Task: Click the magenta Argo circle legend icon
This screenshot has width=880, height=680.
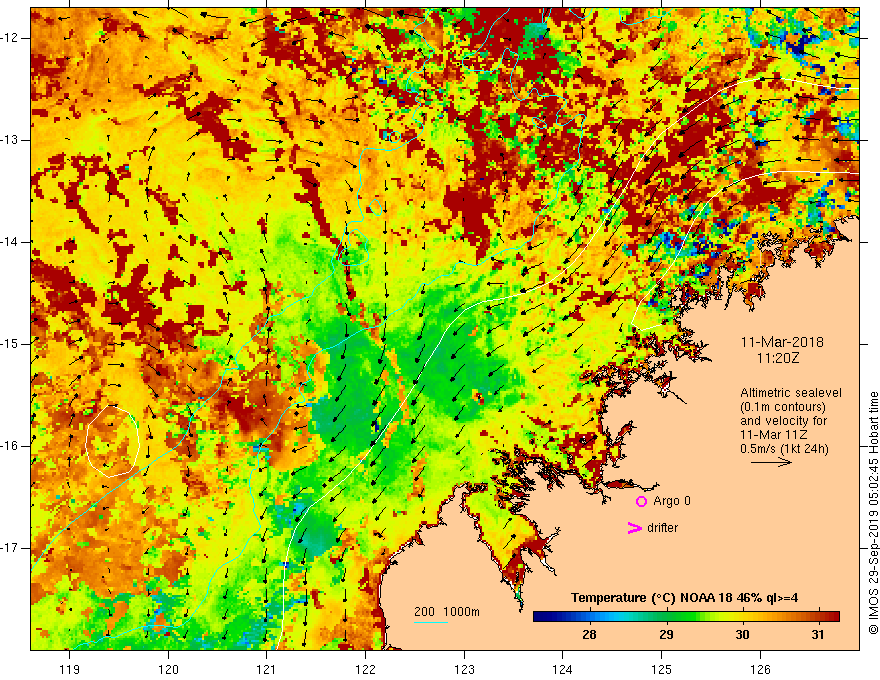Action: (641, 502)
